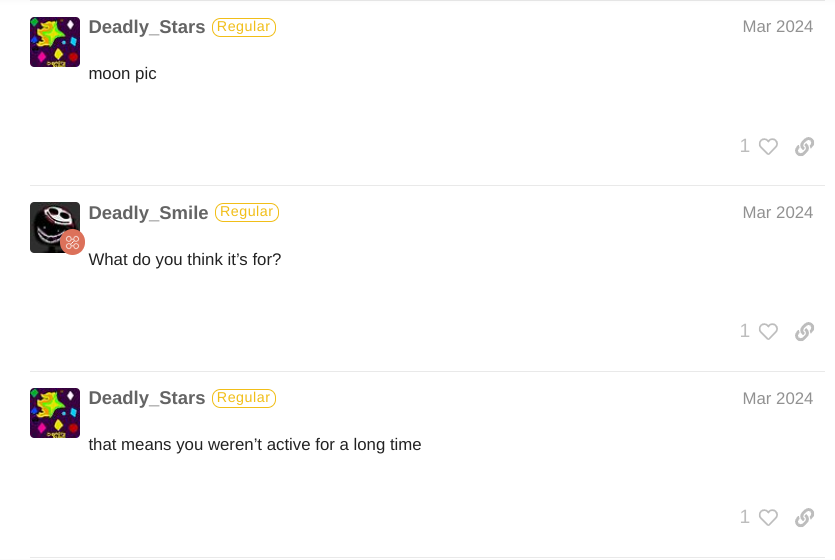This screenshot has width=835, height=560.
Task: Open Deadly_Smile's skull avatar
Action: [x=55, y=227]
